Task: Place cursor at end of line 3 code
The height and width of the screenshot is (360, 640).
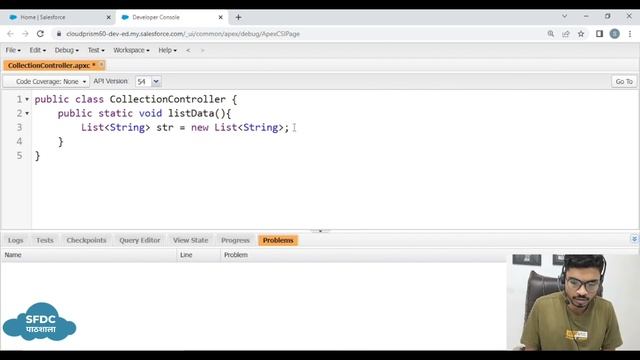Action: pyautogui.click(x=289, y=128)
